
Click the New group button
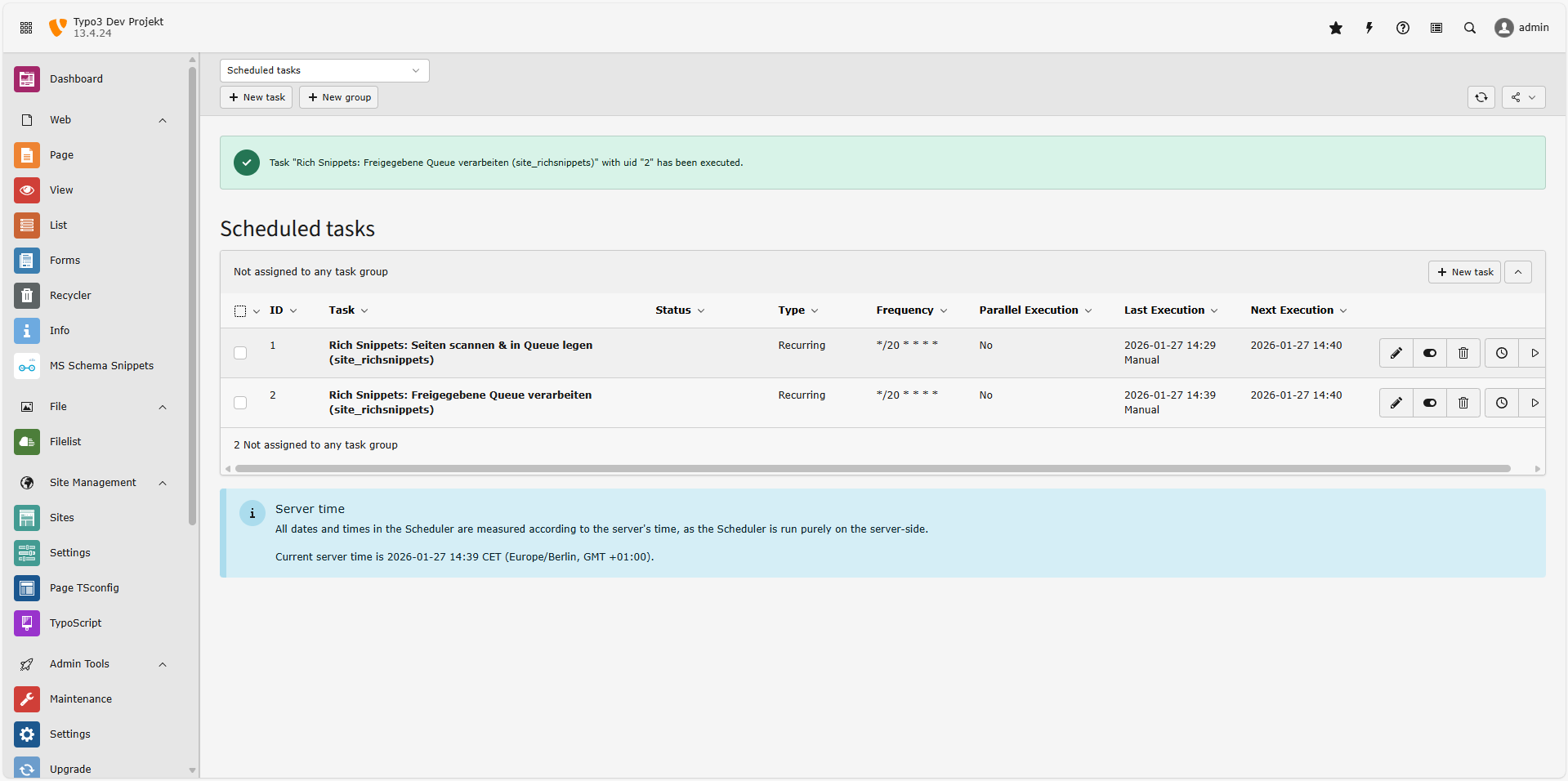point(337,96)
